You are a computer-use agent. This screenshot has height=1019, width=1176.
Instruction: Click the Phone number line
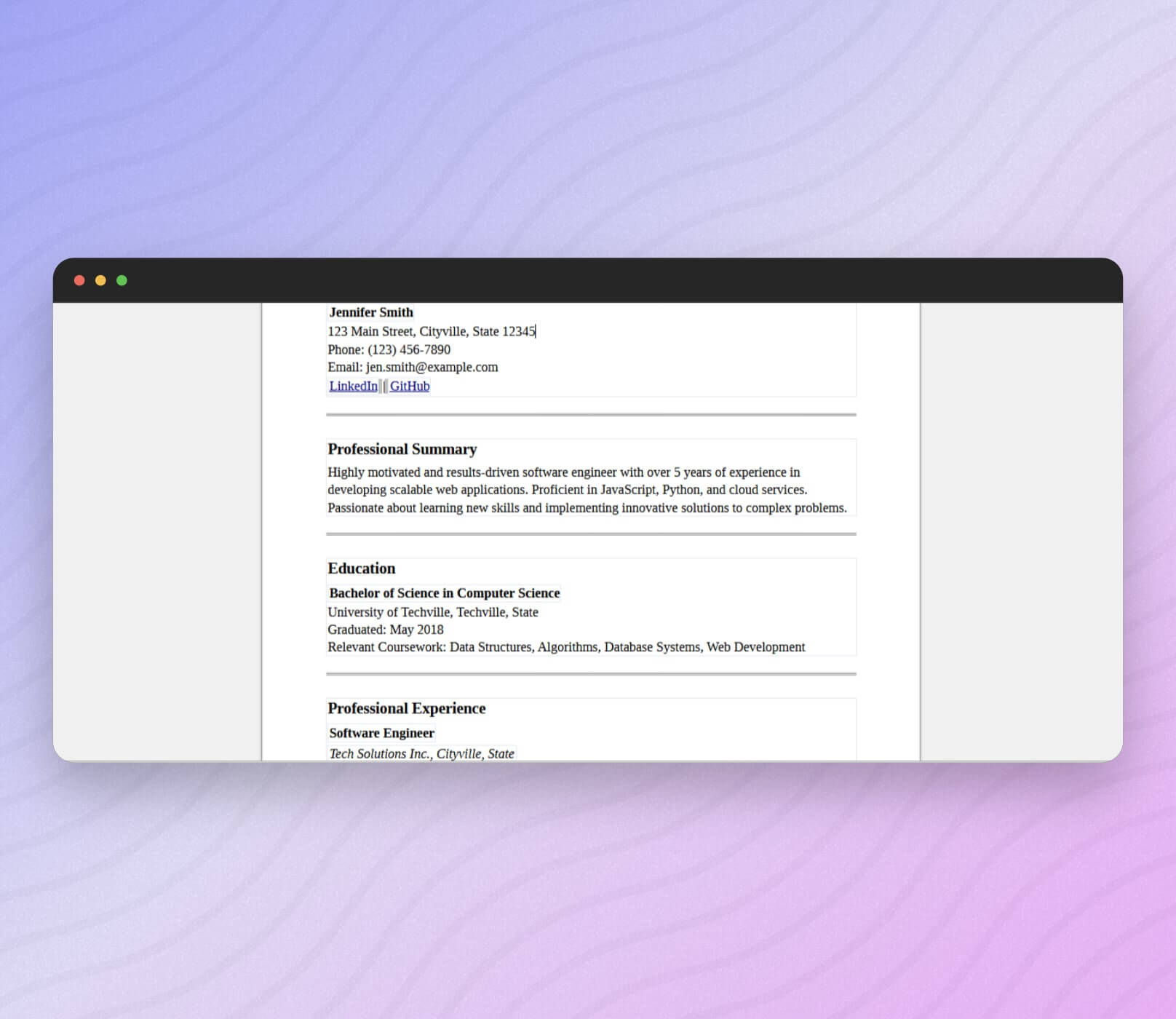pos(389,349)
